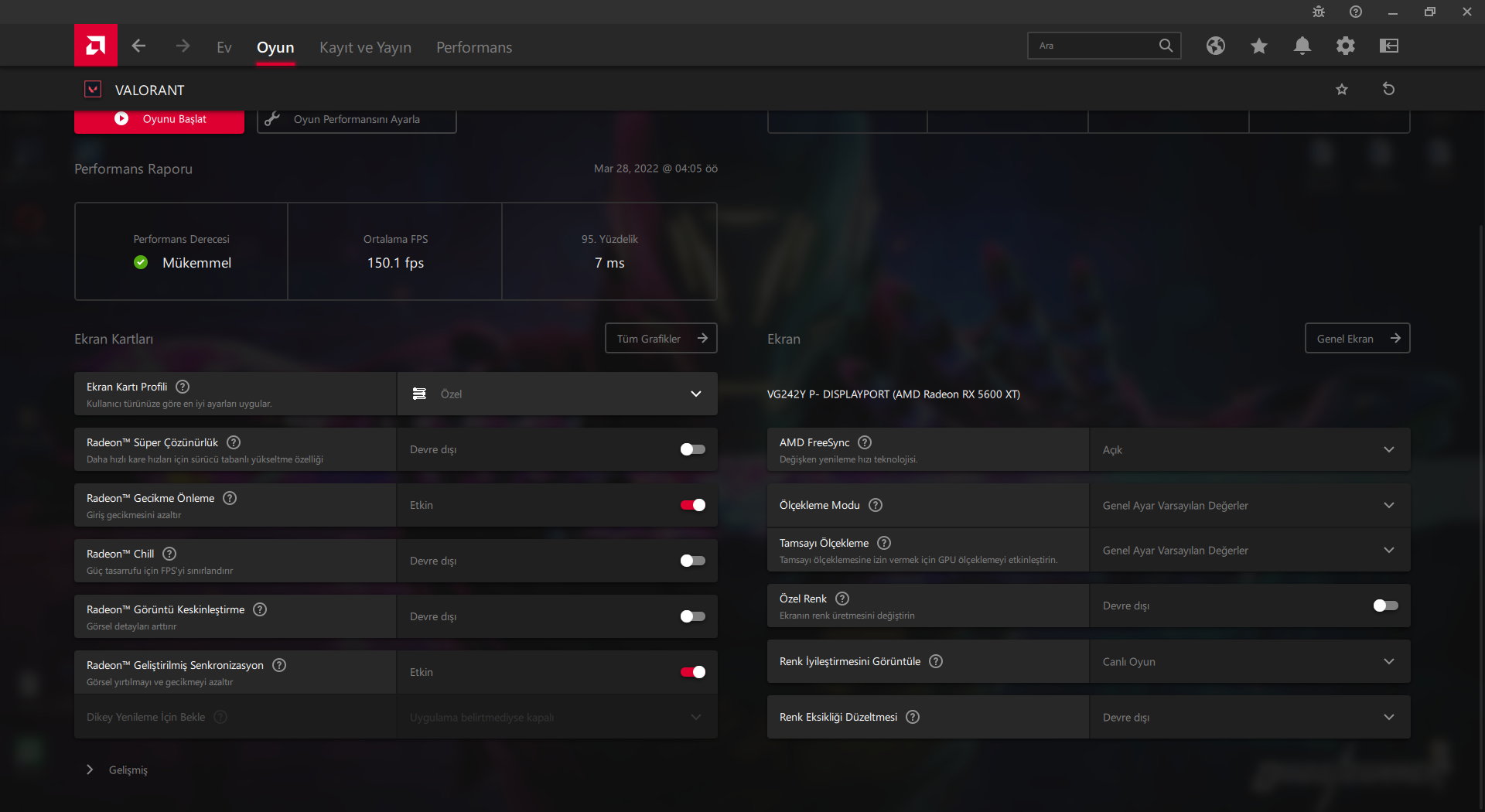Open Ölçekleme Modu dropdown
The width and height of the screenshot is (1485, 812).
1250,505
